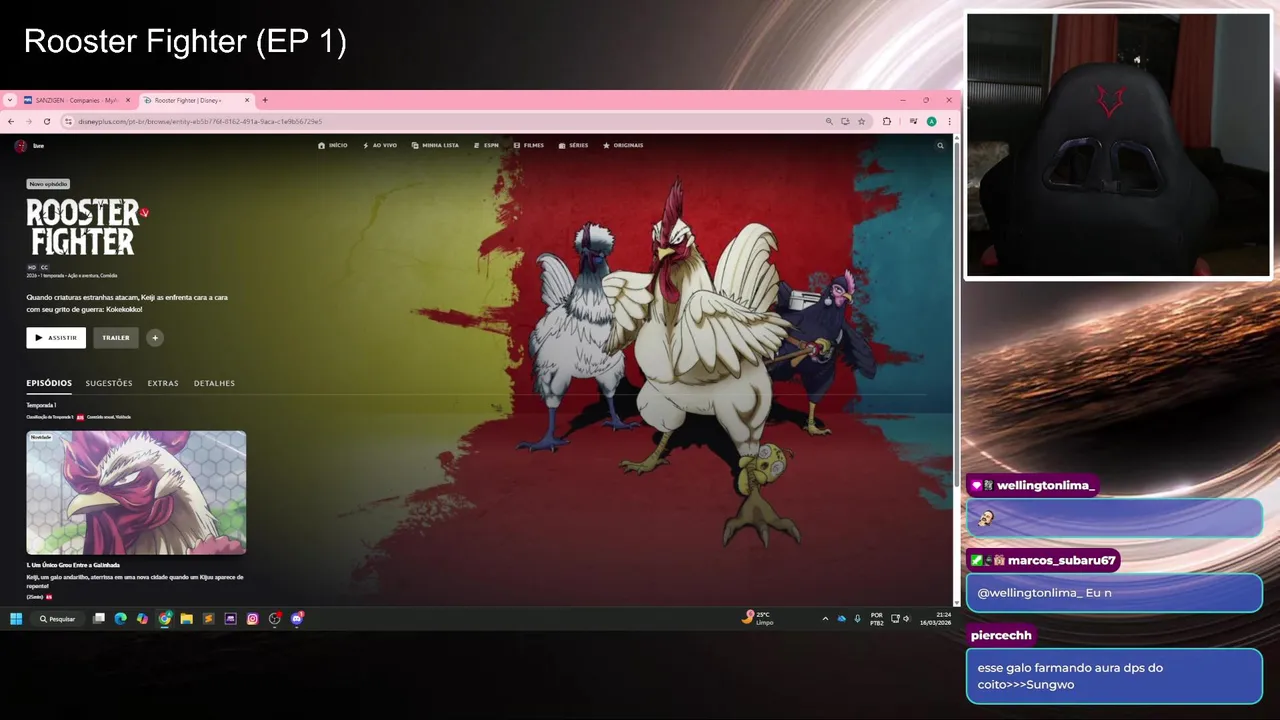Switch to the Detalhes tab
Screen dimensions: 1280x720
point(214,383)
